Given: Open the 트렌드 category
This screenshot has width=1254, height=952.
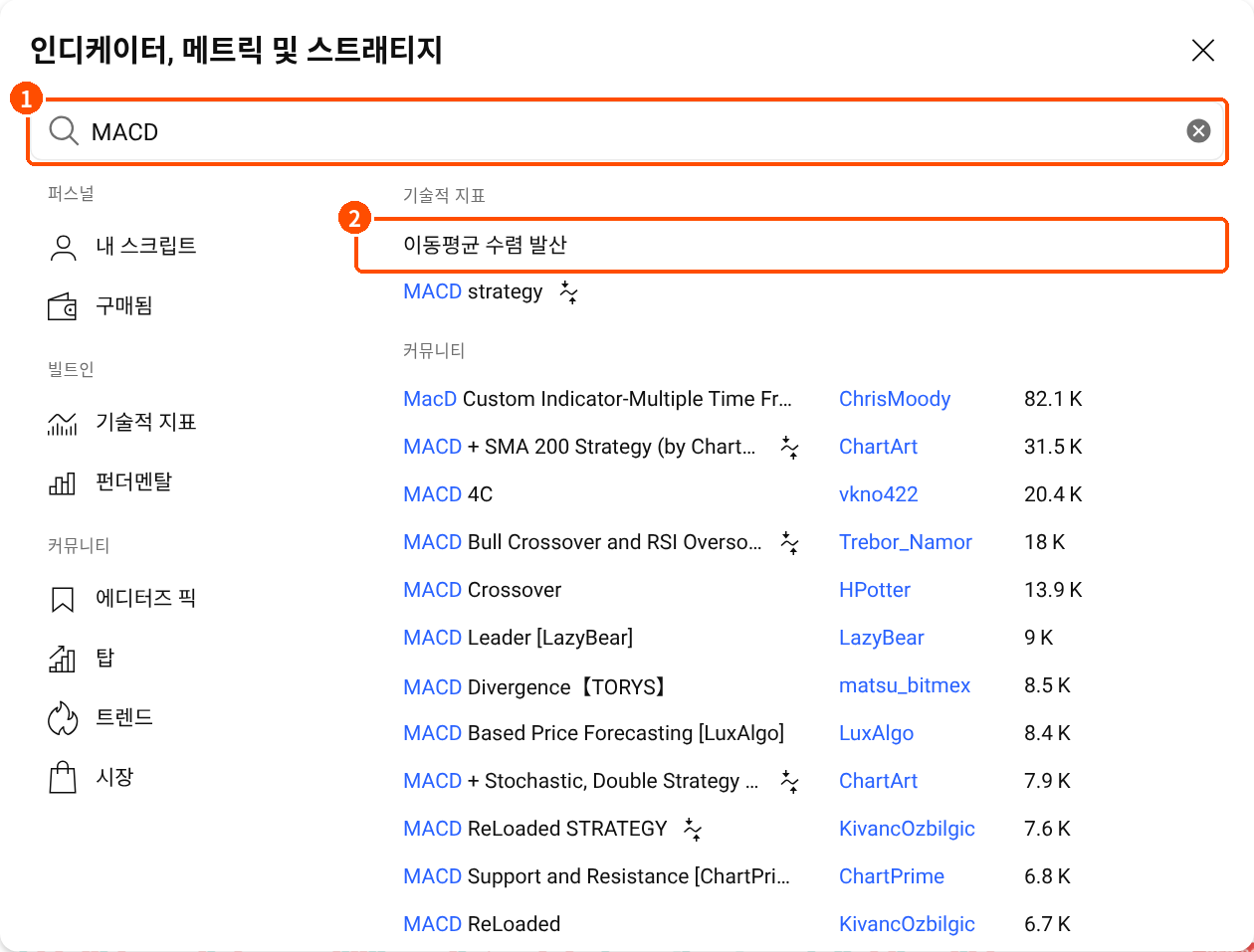Looking at the screenshot, I should click(124, 717).
